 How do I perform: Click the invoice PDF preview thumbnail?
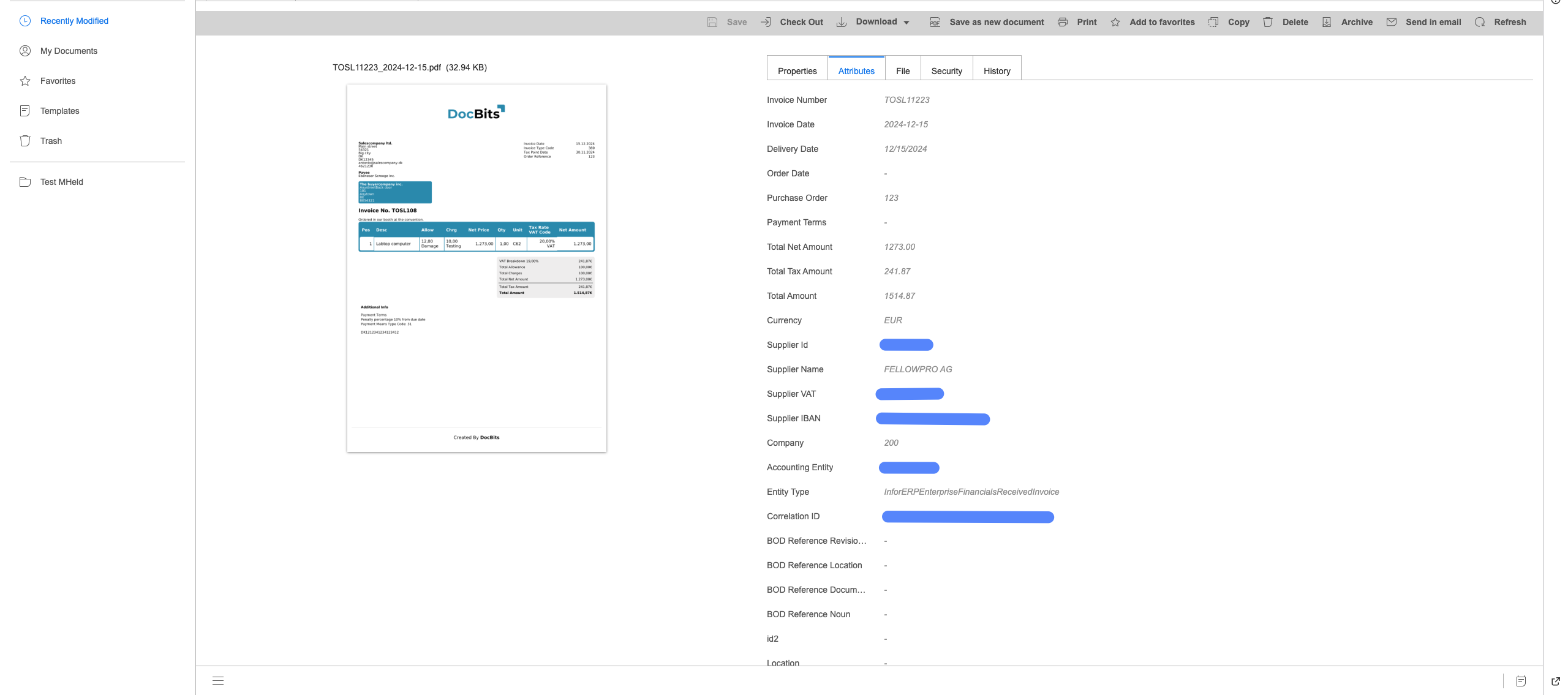(x=477, y=268)
